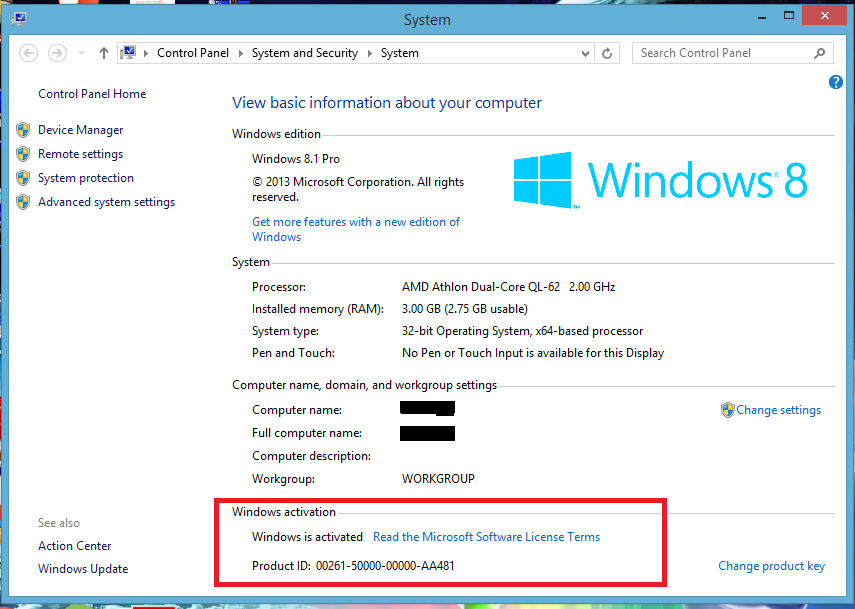The image size is (855, 609).
Task: Open Control Panel Home
Action: click(92, 94)
